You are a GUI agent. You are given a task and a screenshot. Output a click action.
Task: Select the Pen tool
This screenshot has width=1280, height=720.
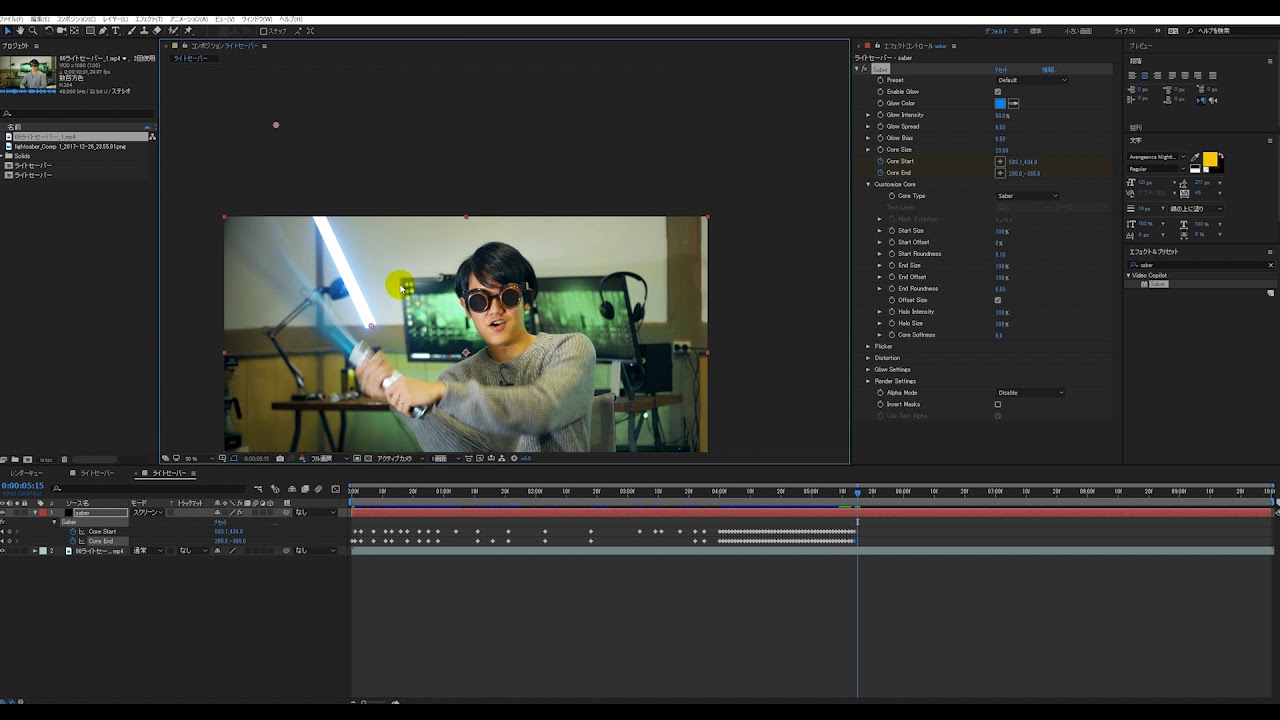pyautogui.click(x=103, y=31)
